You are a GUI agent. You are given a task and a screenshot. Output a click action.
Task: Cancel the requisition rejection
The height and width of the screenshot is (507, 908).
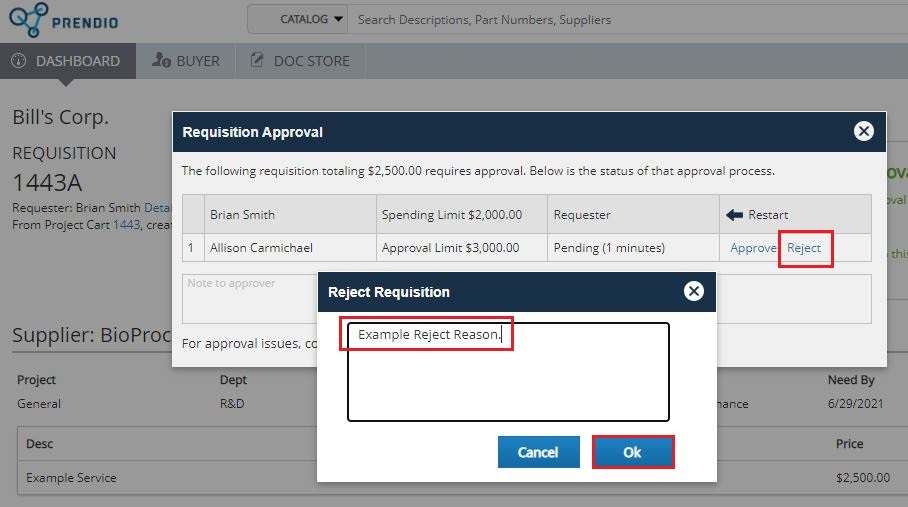click(538, 452)
